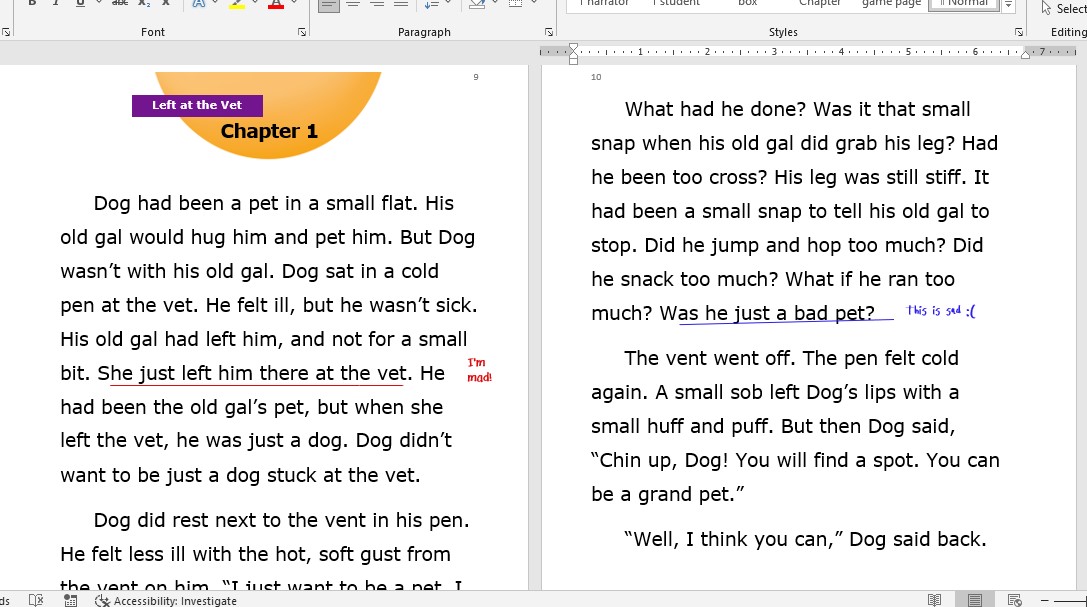Click the line '"Well, I think you can," Dog said back.'
This screenshot has height=607, width=1087.
click(x=805, y=539)
